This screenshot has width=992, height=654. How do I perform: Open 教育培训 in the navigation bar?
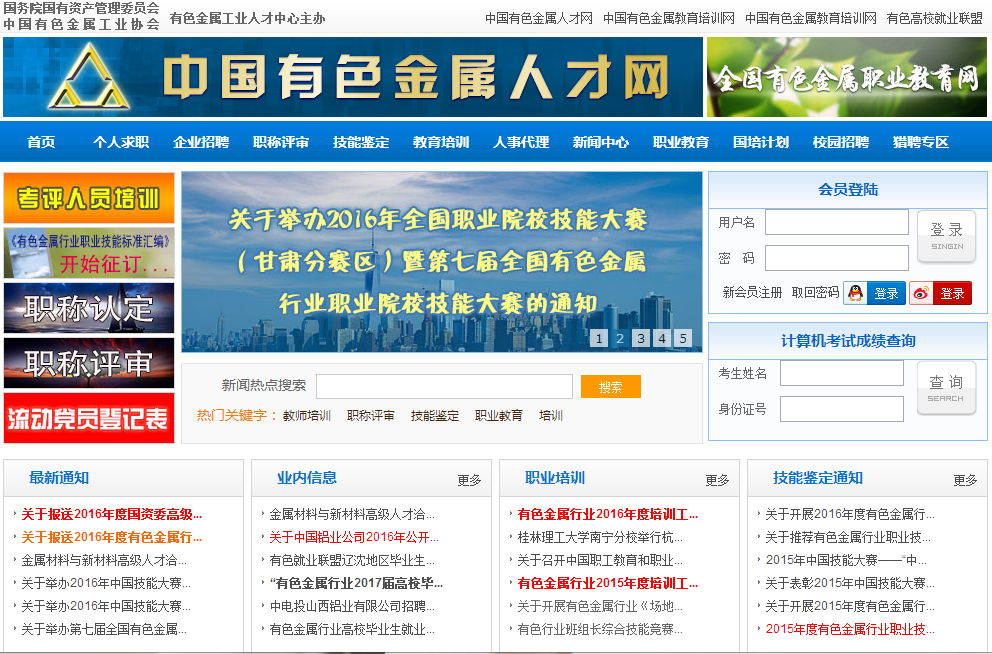pyautogui.click(x=441, y=142)
